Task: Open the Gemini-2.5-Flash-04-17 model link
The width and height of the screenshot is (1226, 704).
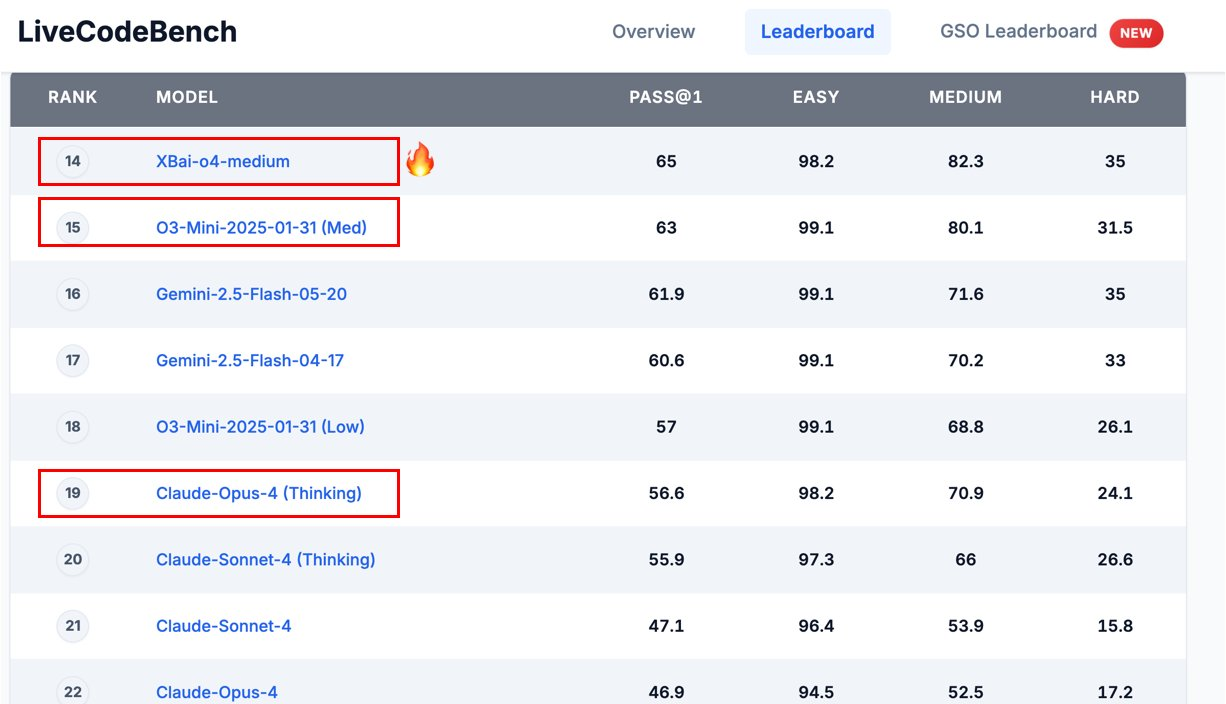Action: pos(250,360)
